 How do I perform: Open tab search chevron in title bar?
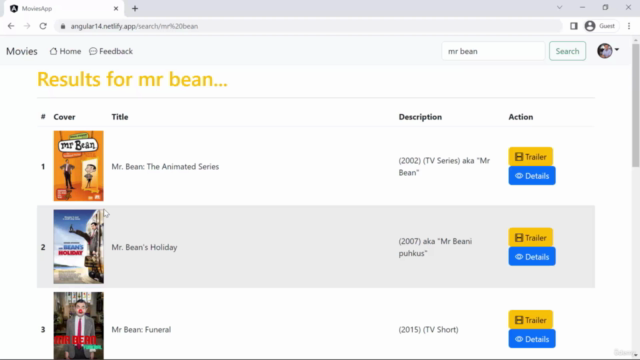559,8
